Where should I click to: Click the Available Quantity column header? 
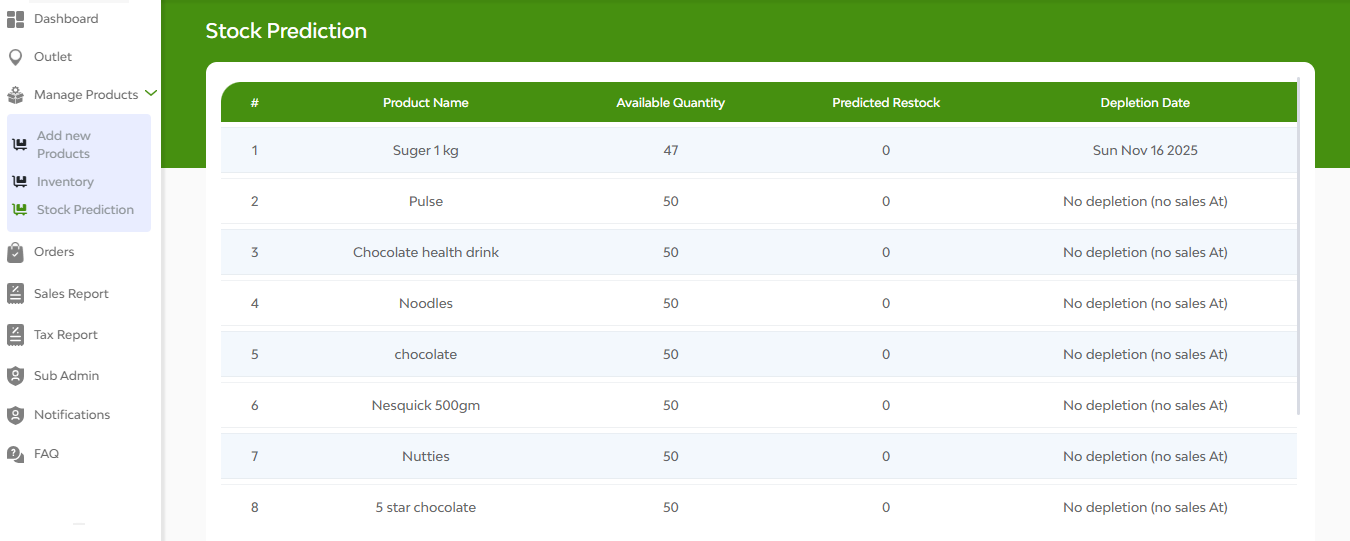[670, 103]
